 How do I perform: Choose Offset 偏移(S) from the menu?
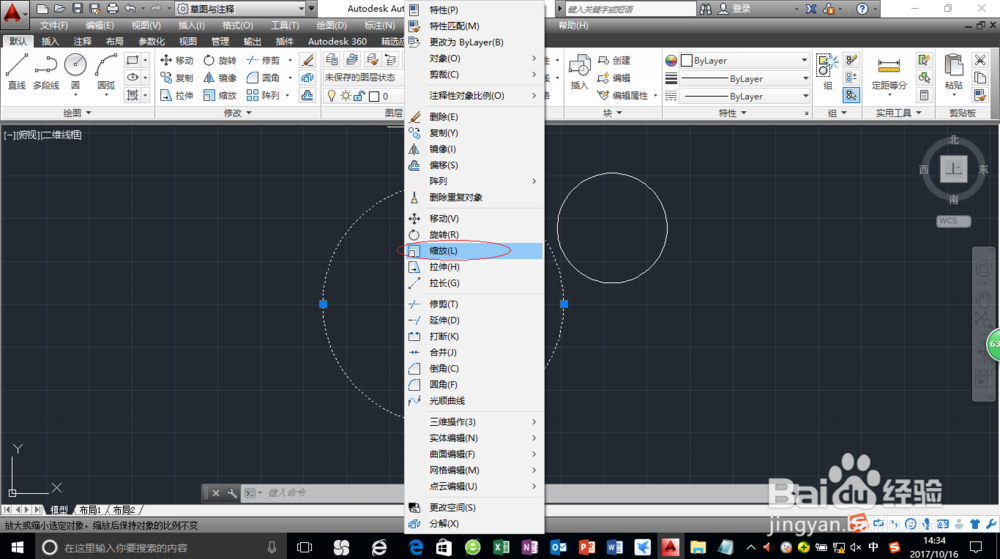click(474, 165)
